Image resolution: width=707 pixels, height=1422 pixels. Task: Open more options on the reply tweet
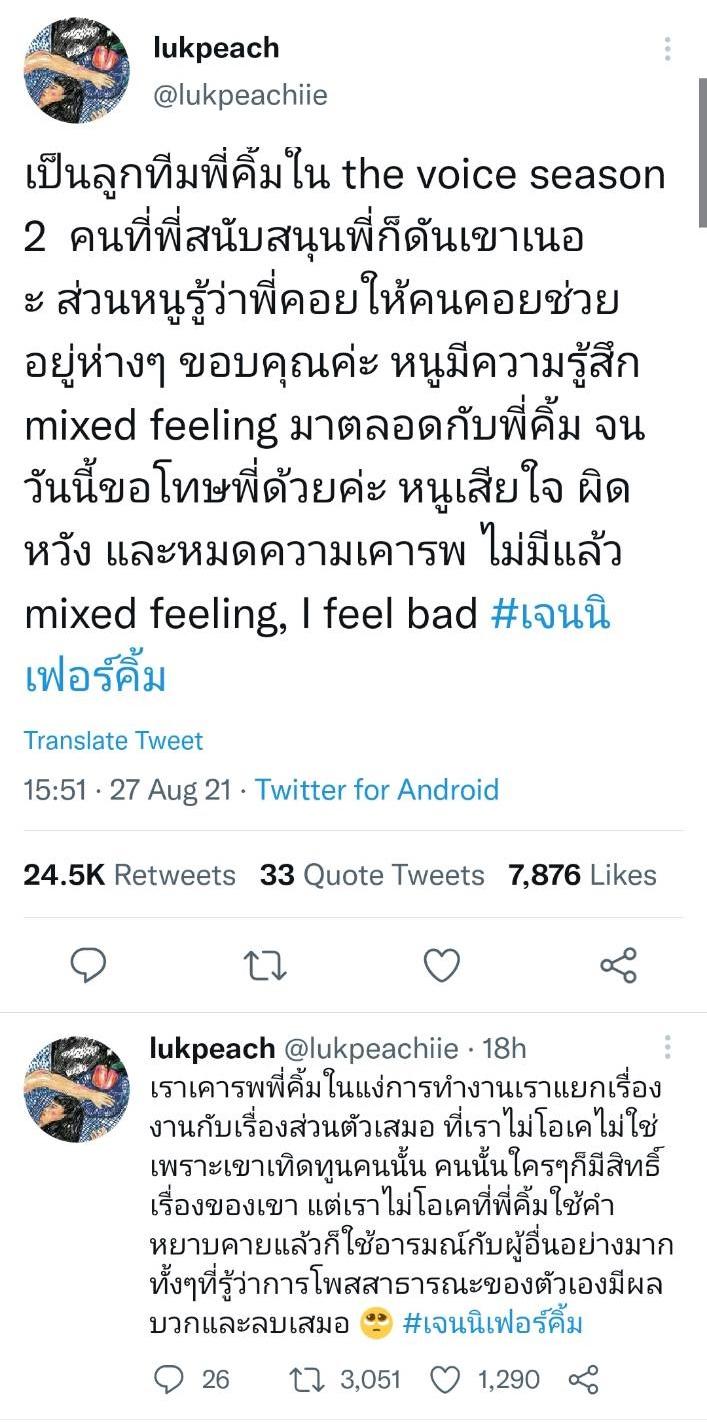(x=667, y=1047)
